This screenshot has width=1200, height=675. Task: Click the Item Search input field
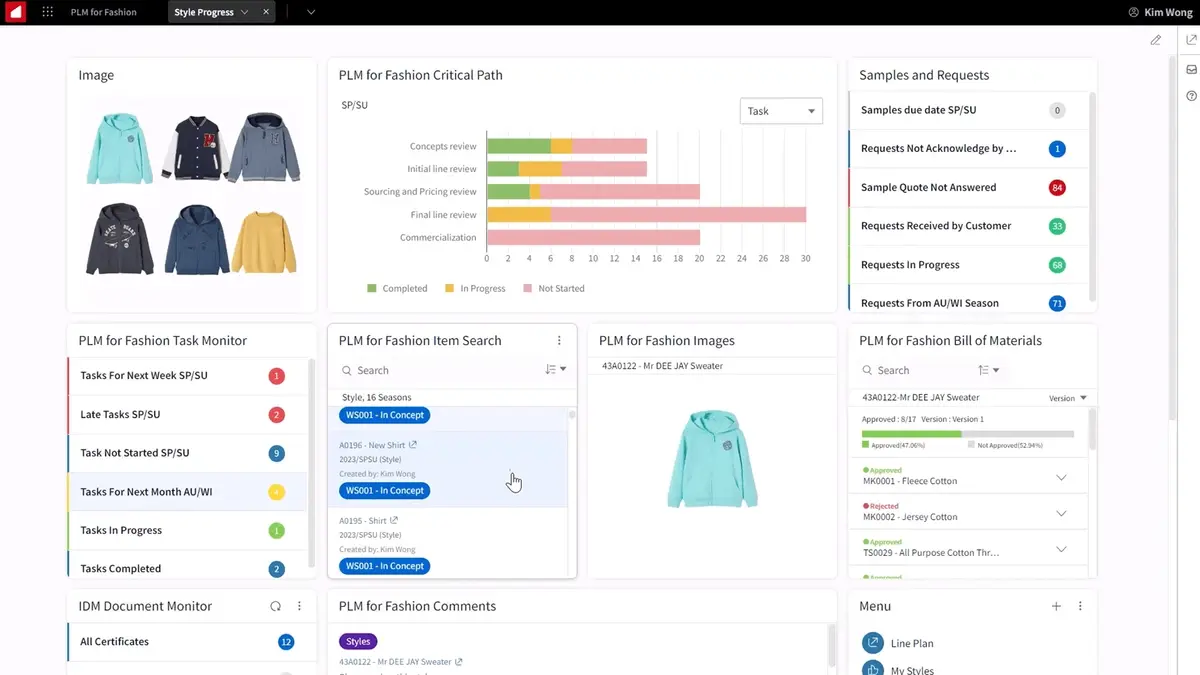click(x=440, y=370)
